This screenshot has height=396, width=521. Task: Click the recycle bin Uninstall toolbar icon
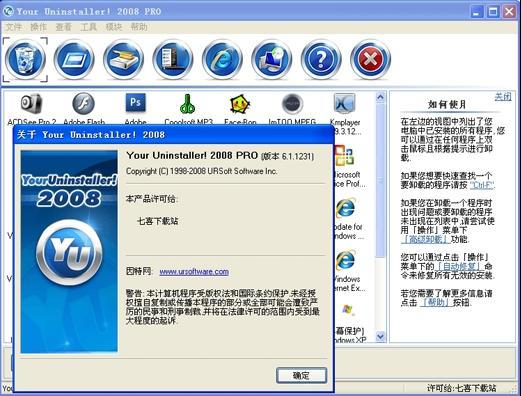coord(25,59)
